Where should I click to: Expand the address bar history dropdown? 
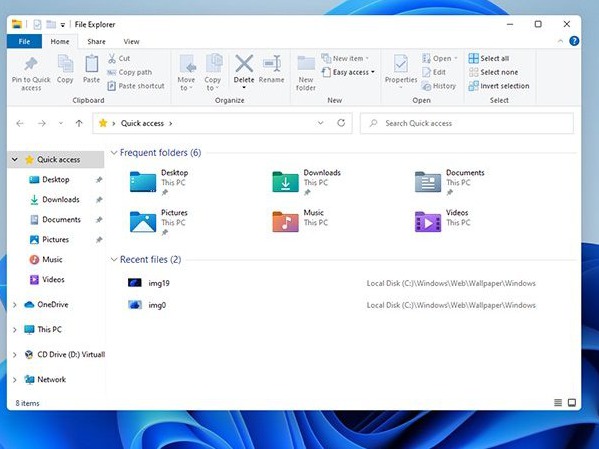(x=321, y=123)
